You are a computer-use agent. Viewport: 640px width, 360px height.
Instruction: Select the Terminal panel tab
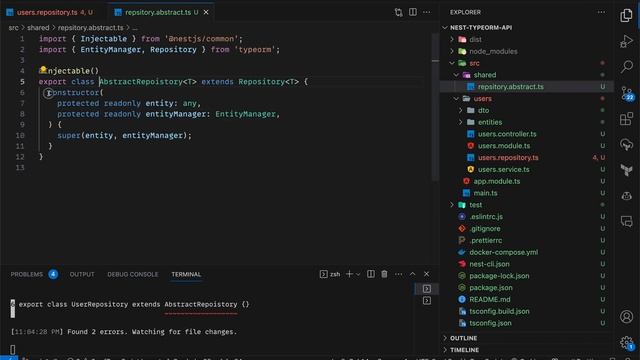point(186,274)
